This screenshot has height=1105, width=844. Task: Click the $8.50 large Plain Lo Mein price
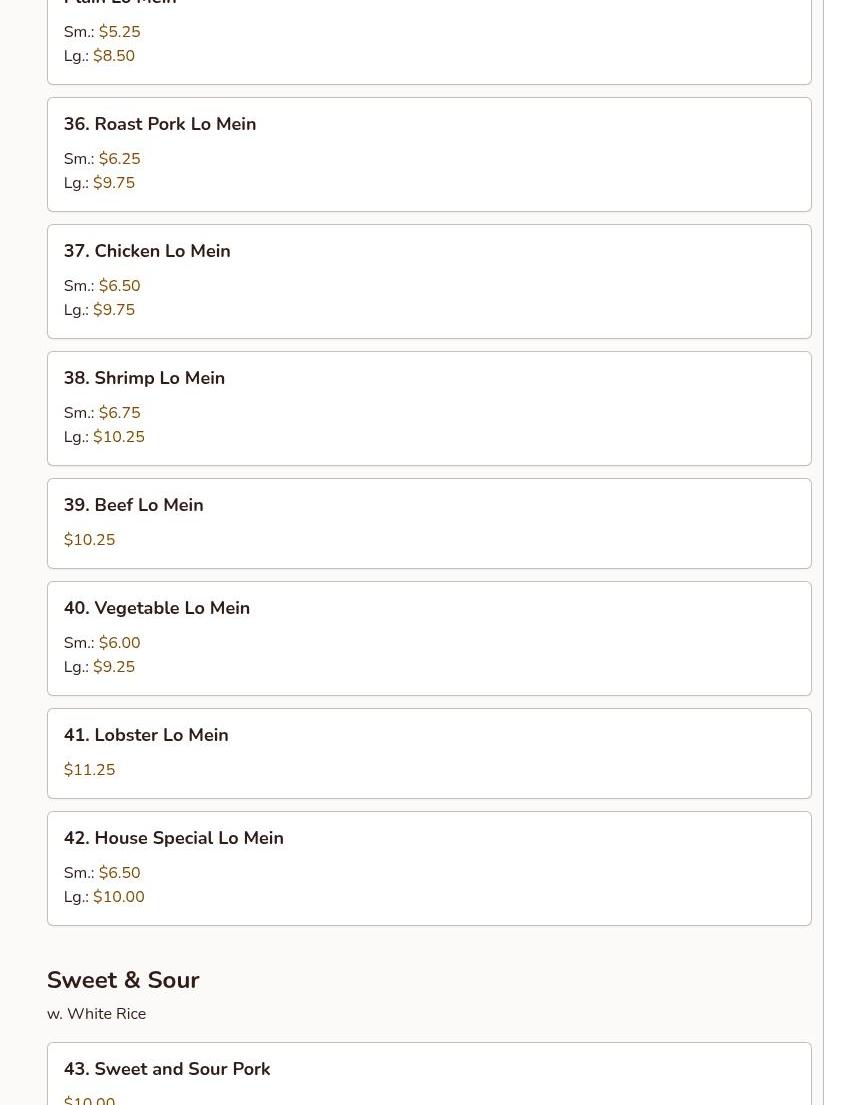point(114,56)
